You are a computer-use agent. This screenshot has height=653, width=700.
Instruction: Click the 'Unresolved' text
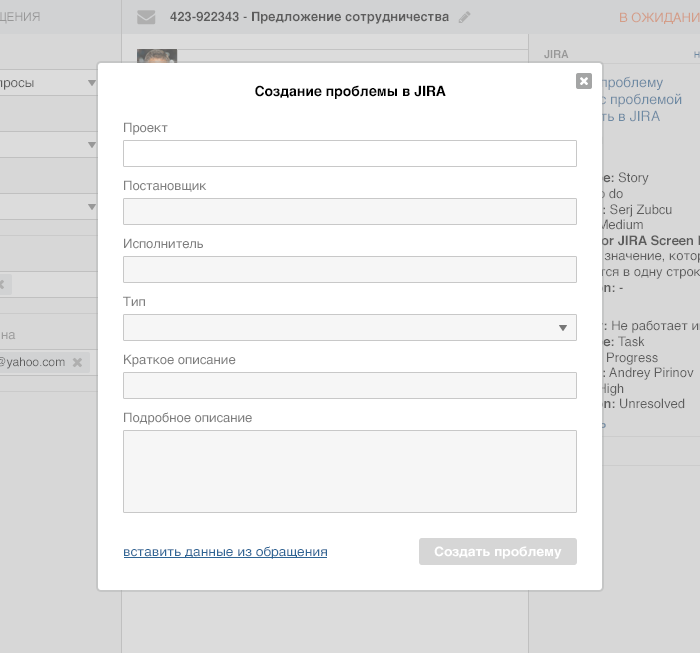pyautogui.click(x=652, y=404)
